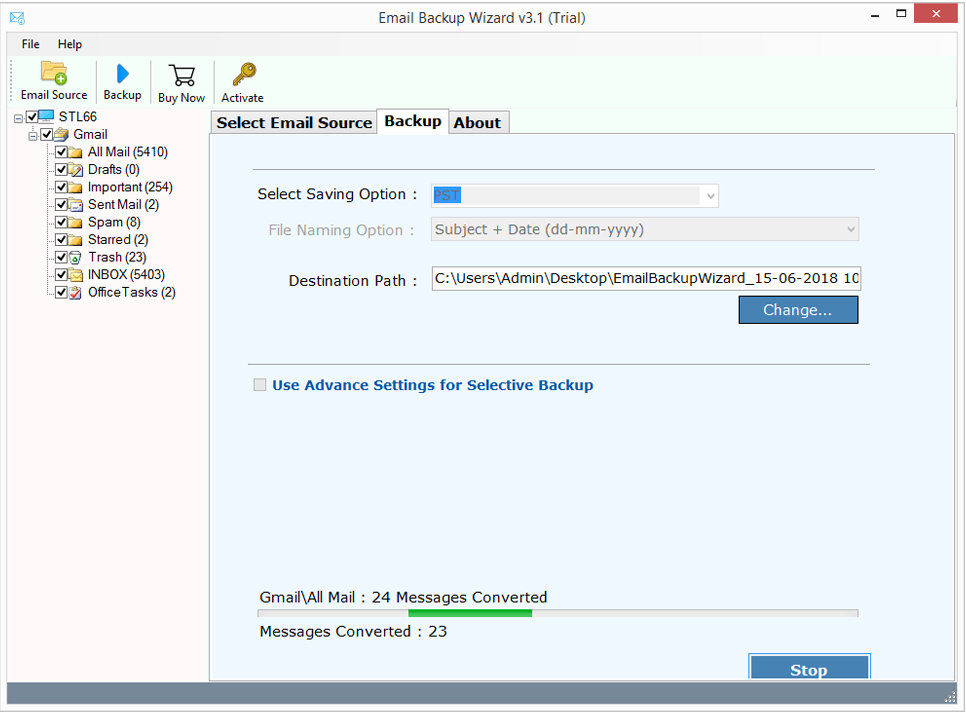This screenshot has width=966, height=712.
Task: Uncheck the Trash checkbox
Action: (61, 257)
